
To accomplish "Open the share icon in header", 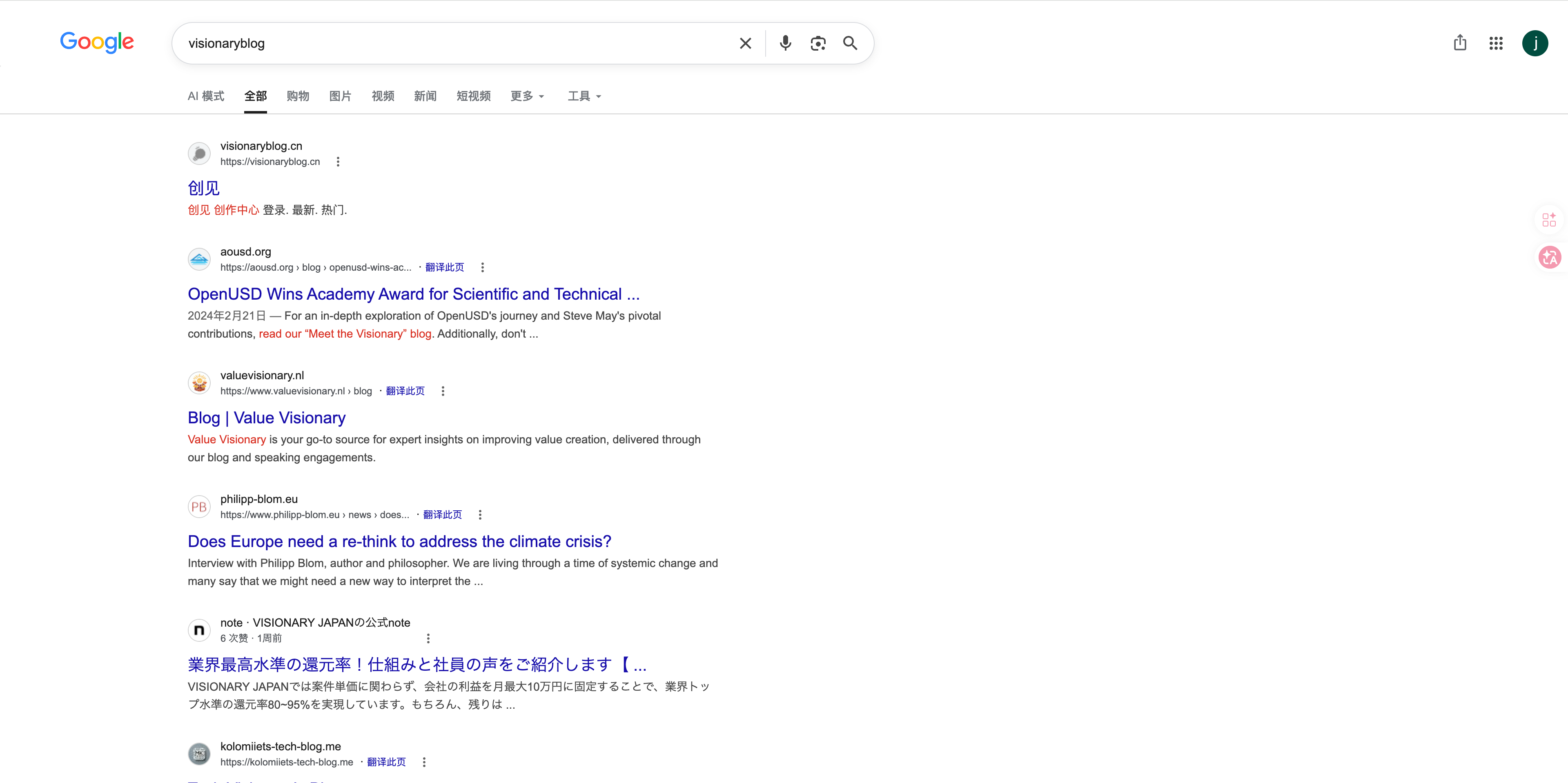I will (1460, 43).
